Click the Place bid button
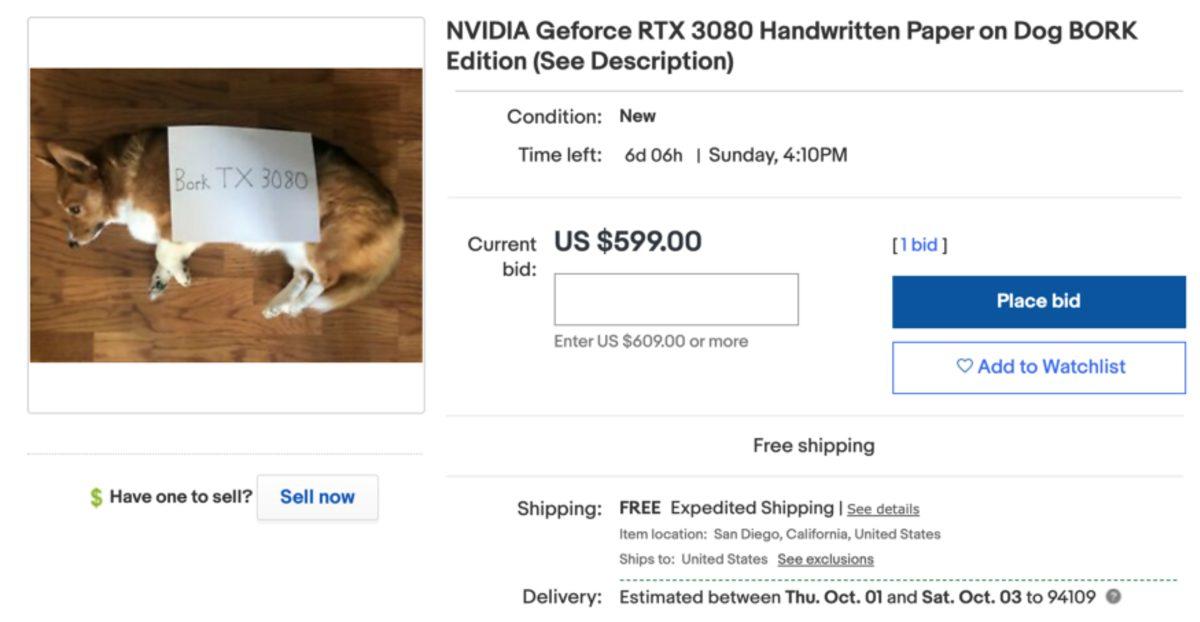 click(x=1037, y=300)
